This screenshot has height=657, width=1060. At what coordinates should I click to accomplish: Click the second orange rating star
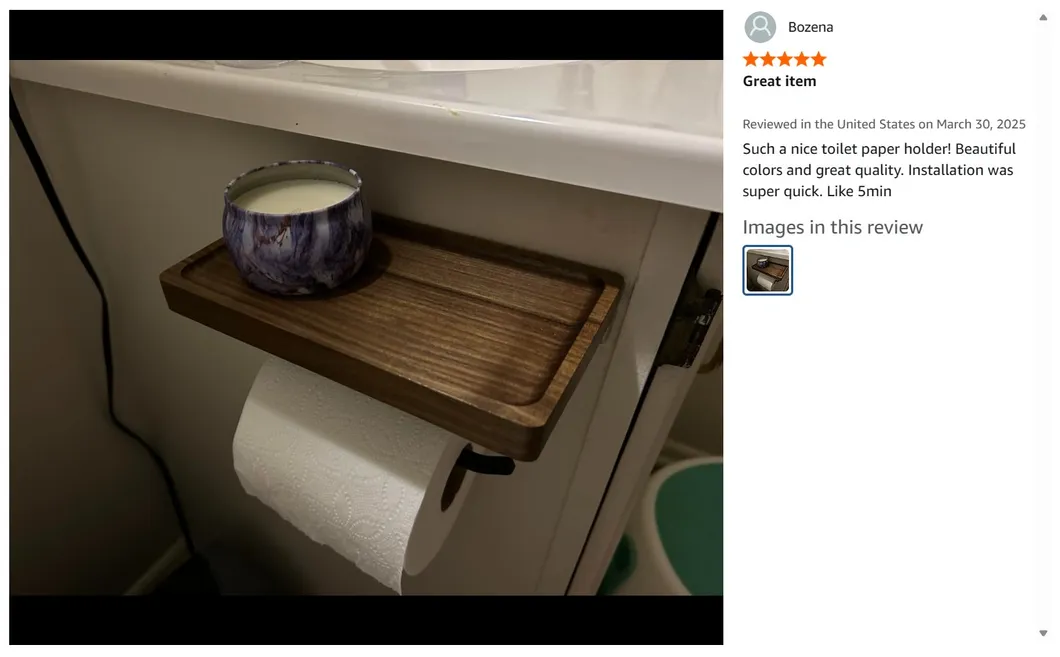click(767, 59)
